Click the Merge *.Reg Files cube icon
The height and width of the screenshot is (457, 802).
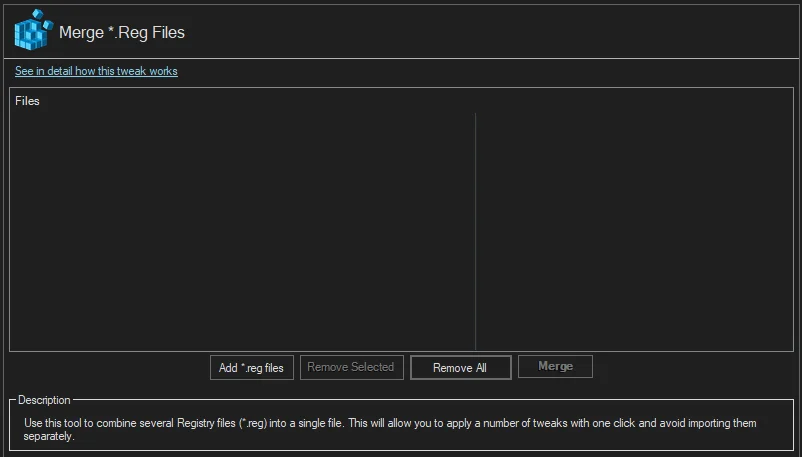[33, 30]
